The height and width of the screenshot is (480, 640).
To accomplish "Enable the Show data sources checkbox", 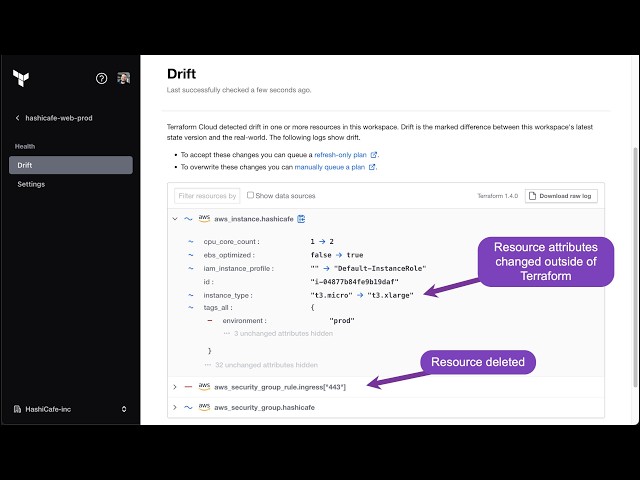I will click(250, 196).
